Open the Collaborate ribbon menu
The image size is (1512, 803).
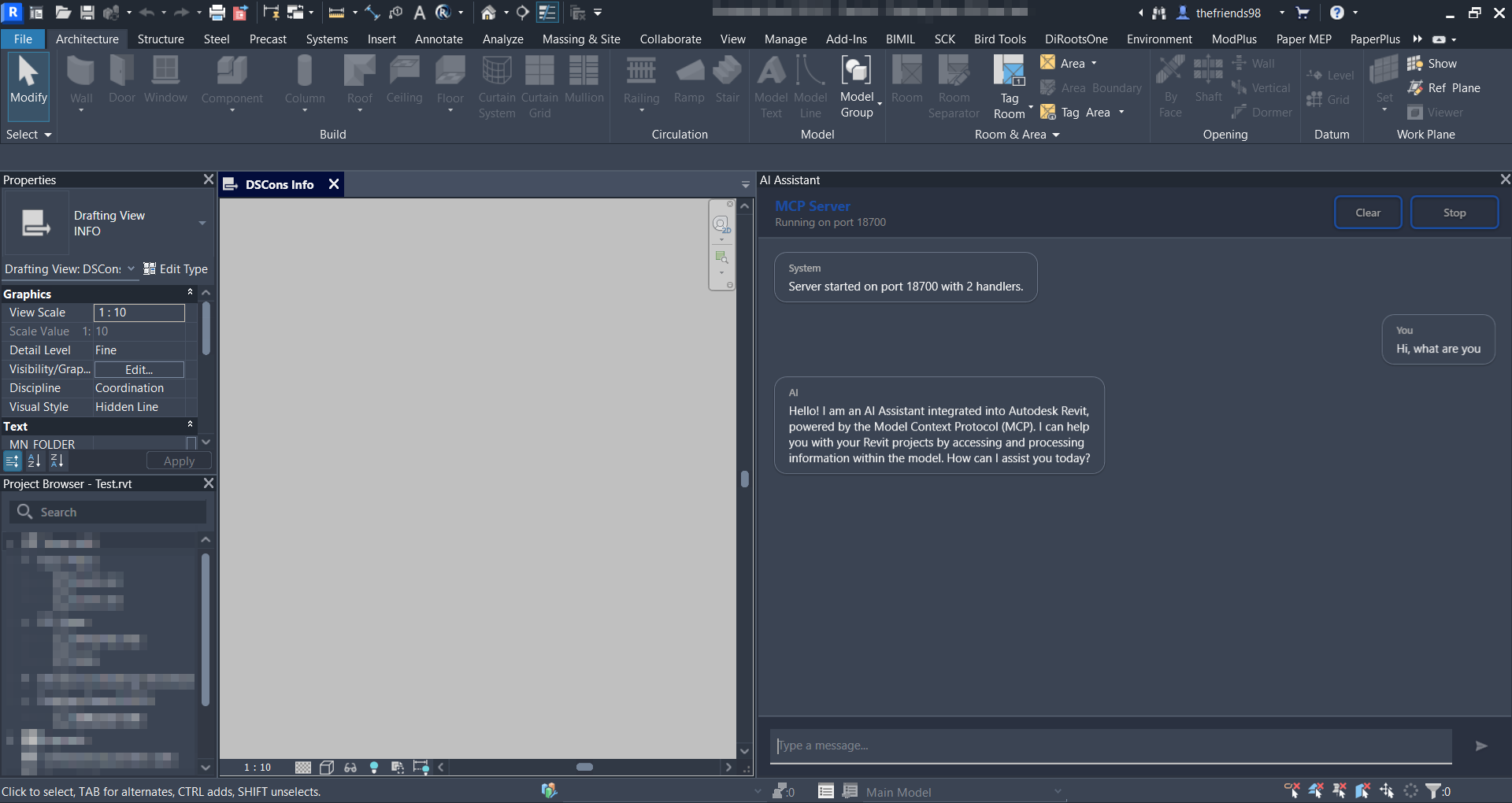(x=670, y=39)
